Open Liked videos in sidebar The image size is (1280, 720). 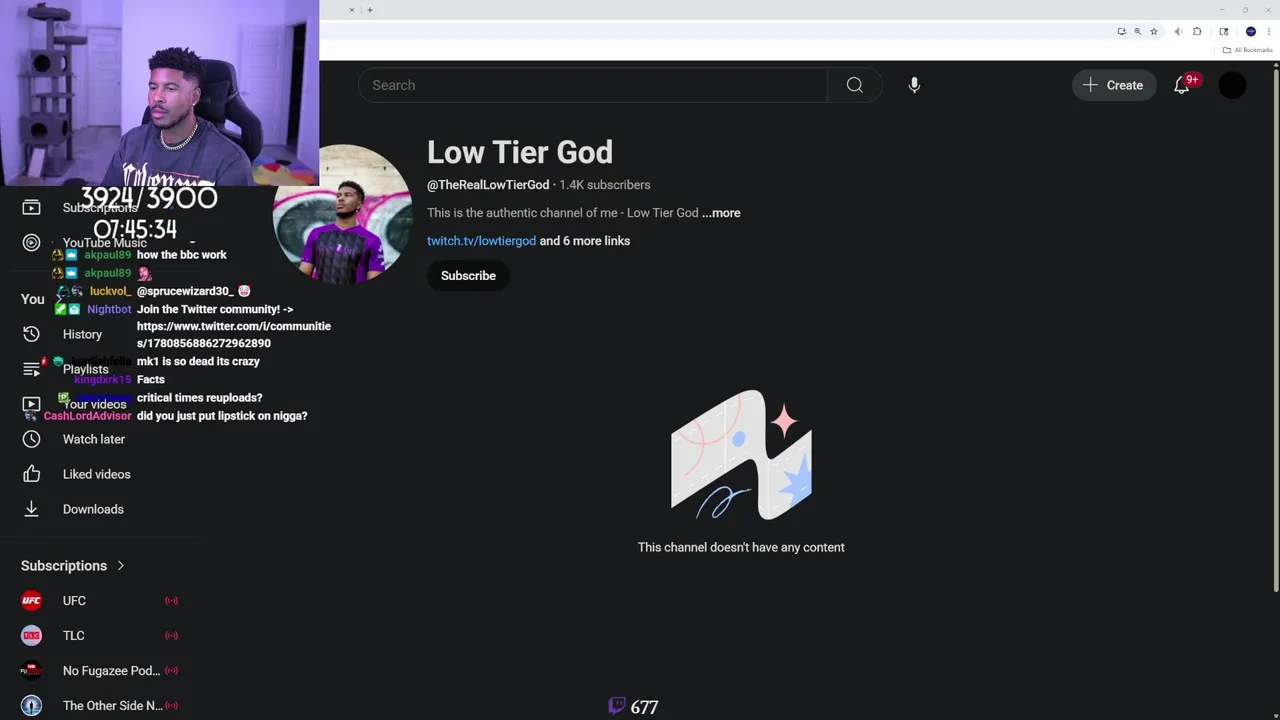point(96,474)
